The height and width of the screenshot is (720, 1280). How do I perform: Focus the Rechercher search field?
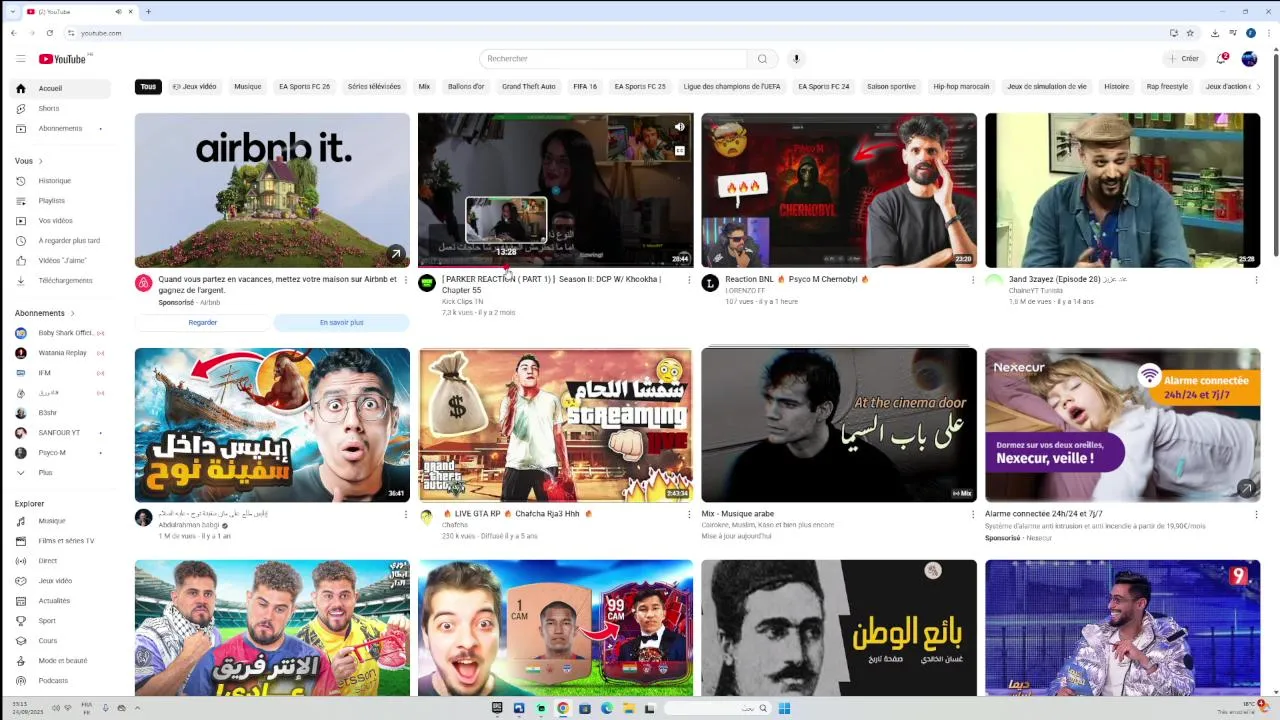click(613, 59)
